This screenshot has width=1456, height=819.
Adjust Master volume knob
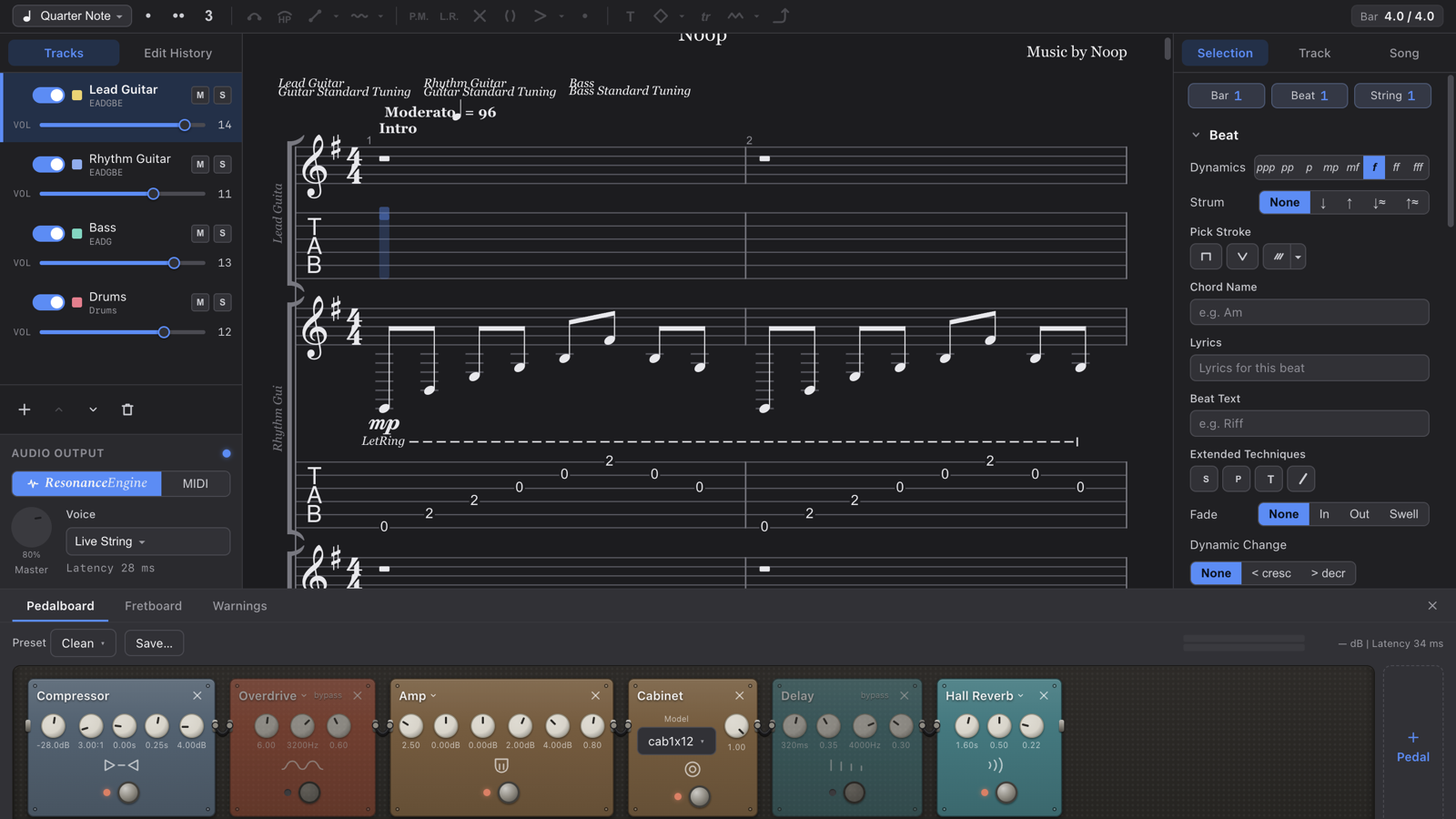tap(32, 528)
